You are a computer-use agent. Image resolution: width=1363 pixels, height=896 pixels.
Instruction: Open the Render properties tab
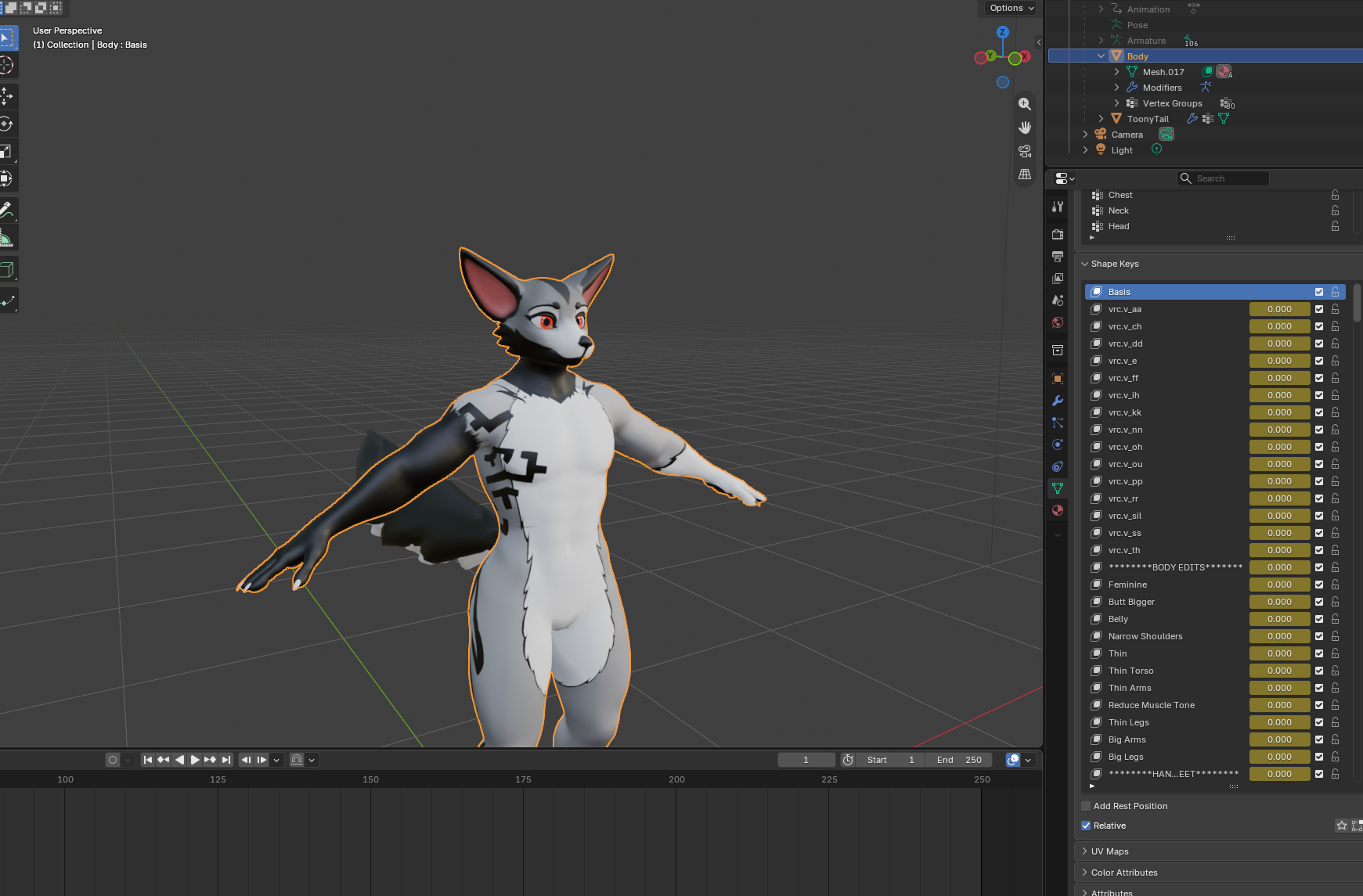1058,234
